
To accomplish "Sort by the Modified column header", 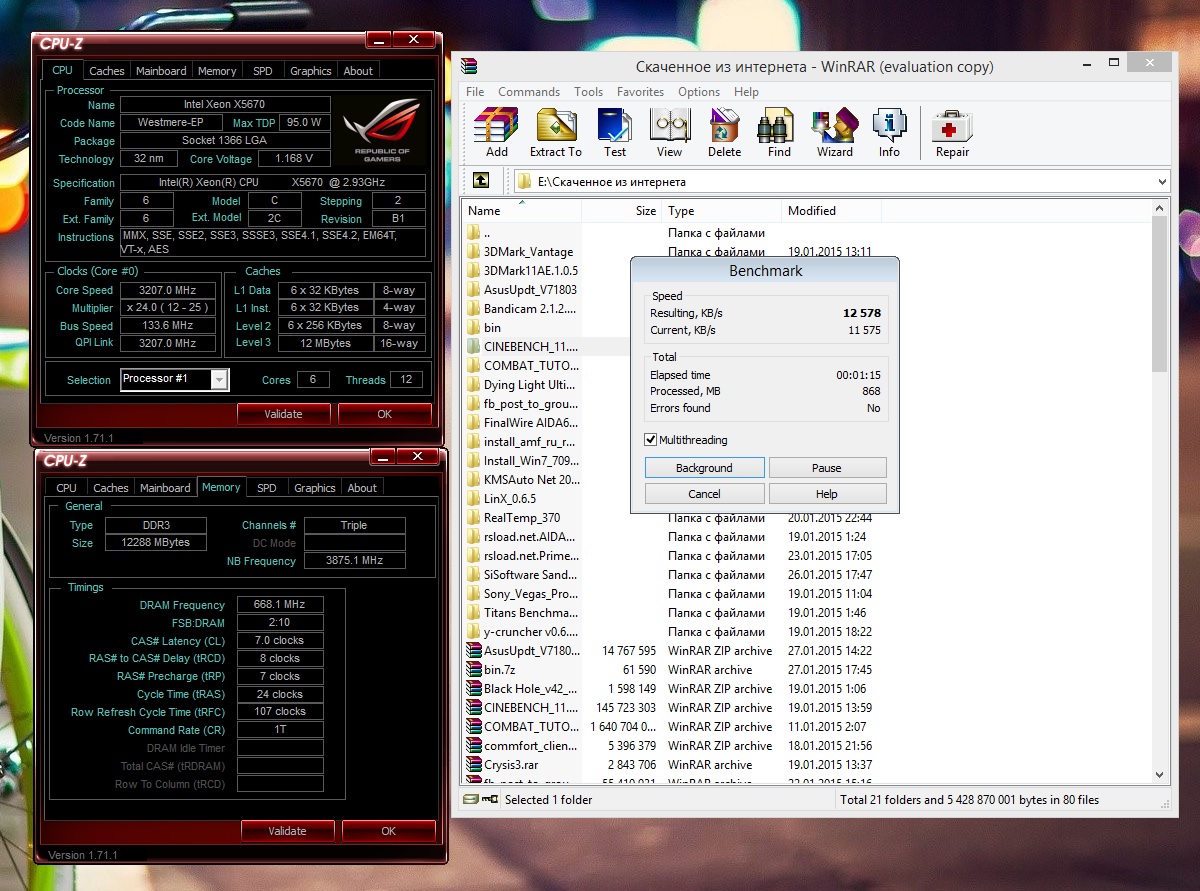I will (x=831, y=211).
